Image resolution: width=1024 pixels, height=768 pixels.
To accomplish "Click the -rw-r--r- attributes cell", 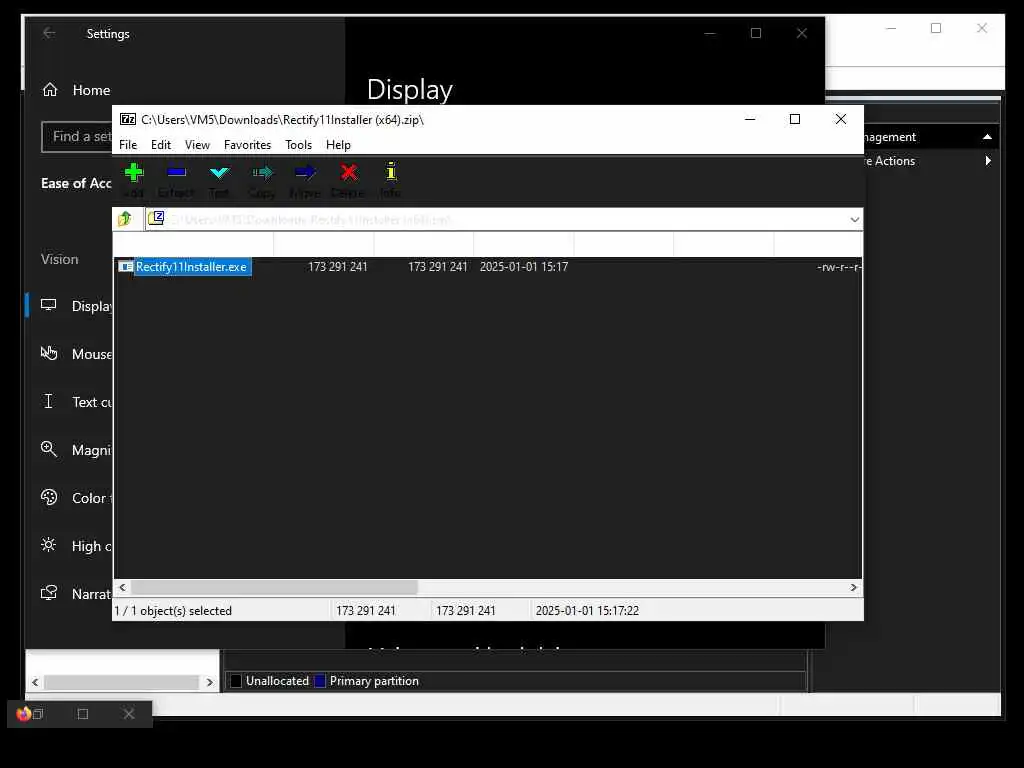I will pos(839,266).
